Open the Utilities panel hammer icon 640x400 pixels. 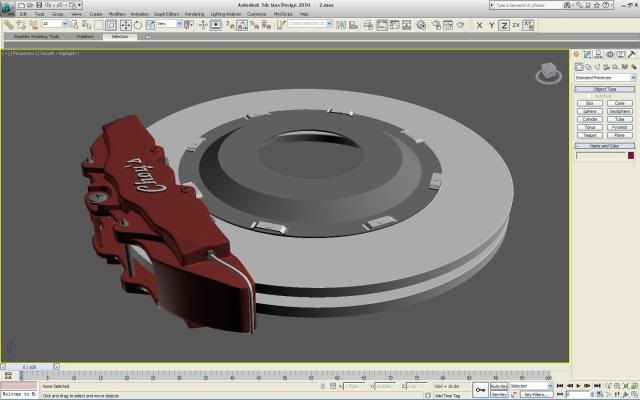coord(632,54)
